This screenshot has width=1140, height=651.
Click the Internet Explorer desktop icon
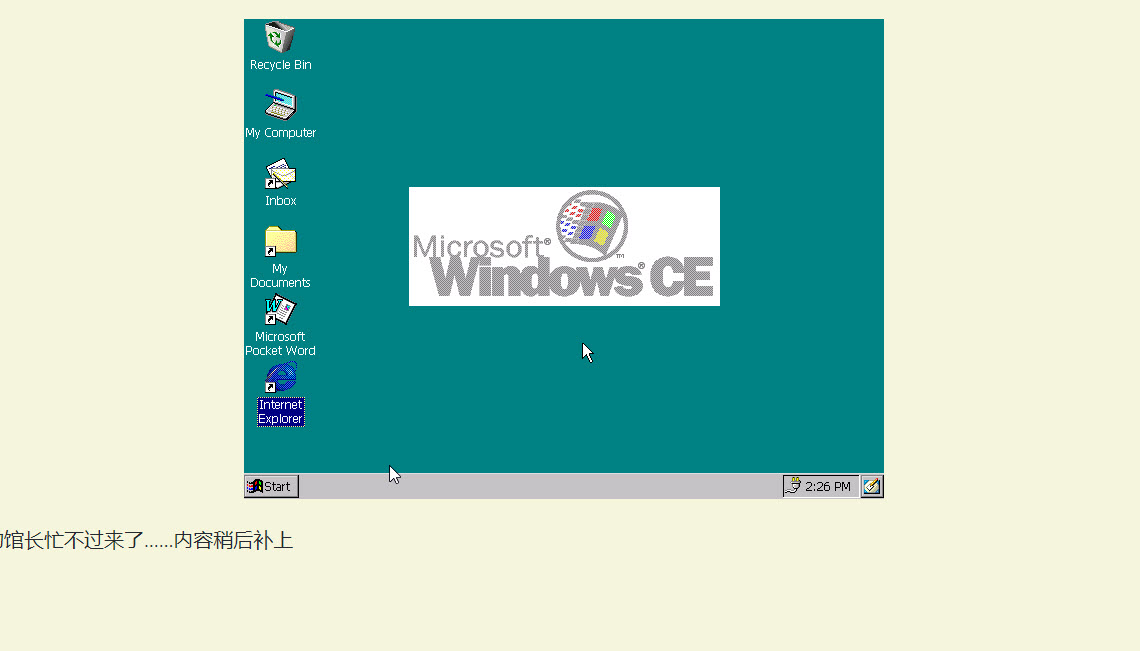(281, 377)
